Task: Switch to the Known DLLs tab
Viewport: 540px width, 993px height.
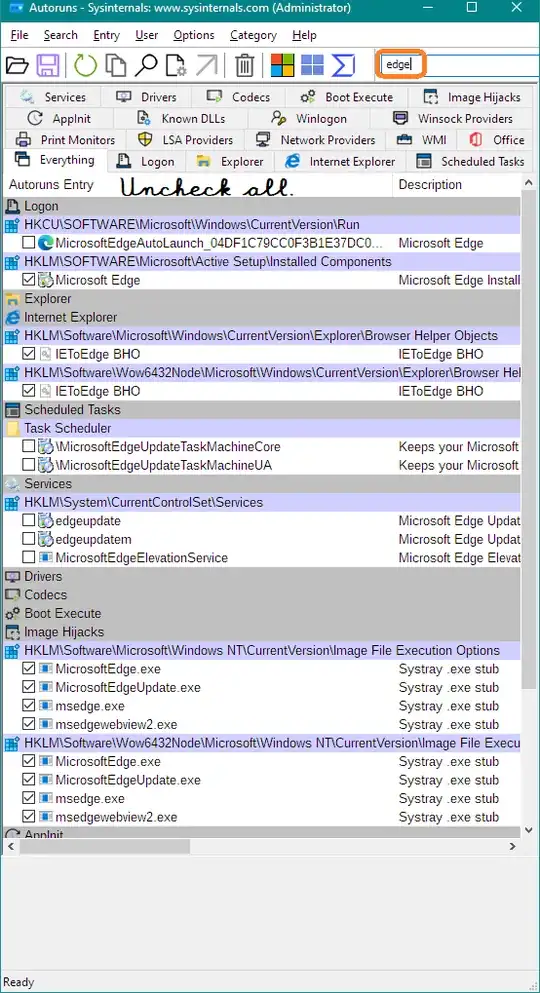Action: [181, 118]
